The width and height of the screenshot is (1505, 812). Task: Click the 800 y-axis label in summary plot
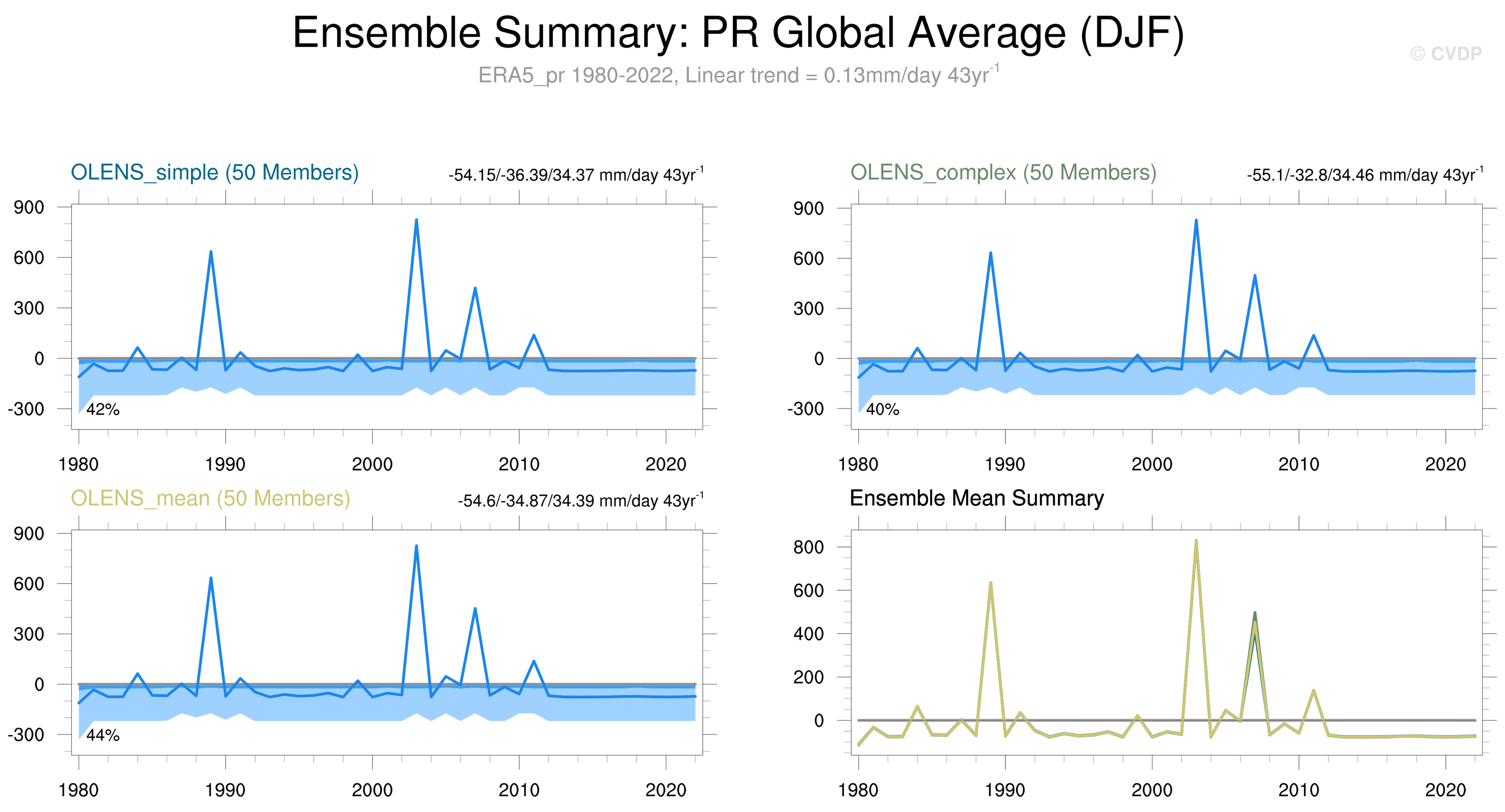808,547
